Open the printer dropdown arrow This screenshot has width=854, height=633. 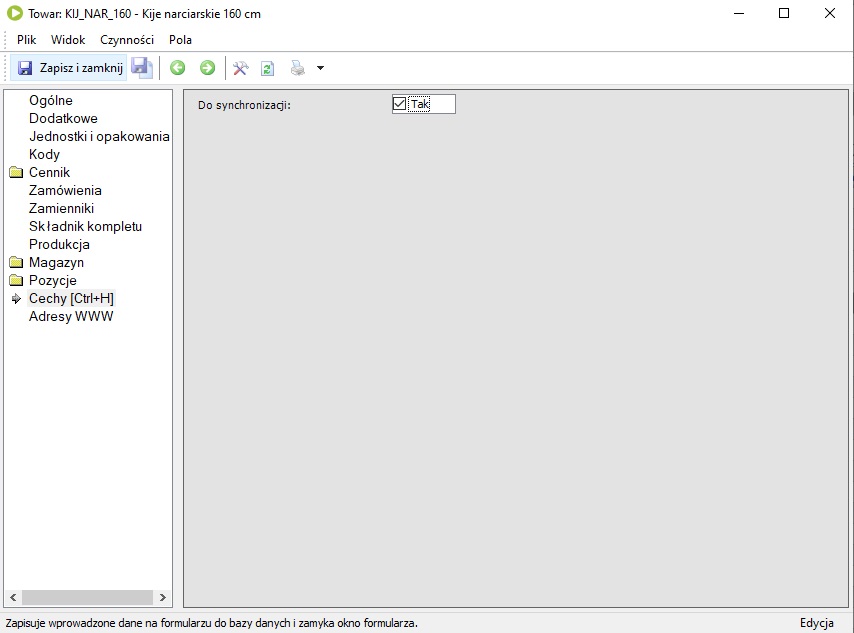(320, 68)
